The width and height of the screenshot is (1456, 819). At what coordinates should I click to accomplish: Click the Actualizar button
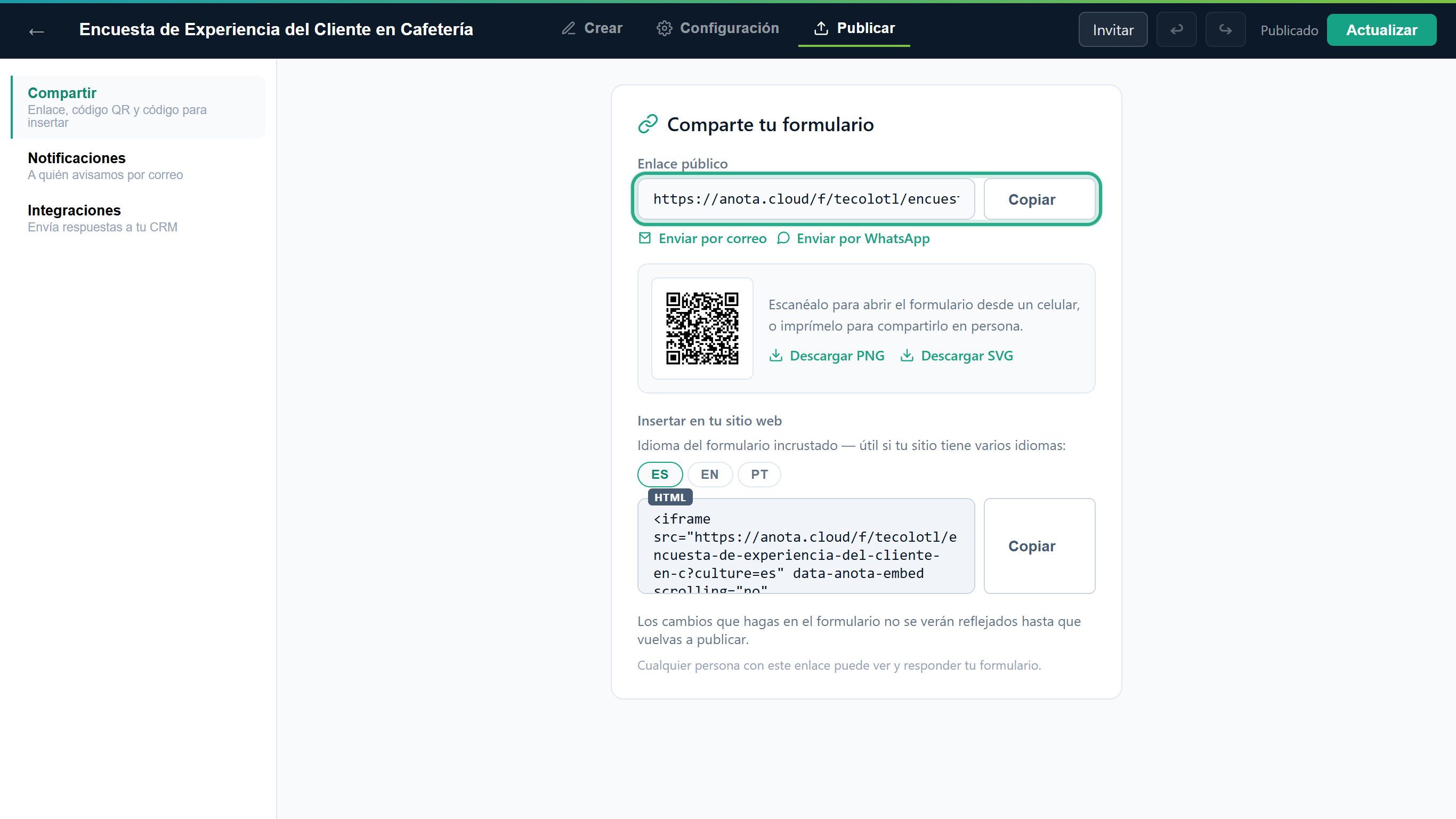pos(1381,29)
